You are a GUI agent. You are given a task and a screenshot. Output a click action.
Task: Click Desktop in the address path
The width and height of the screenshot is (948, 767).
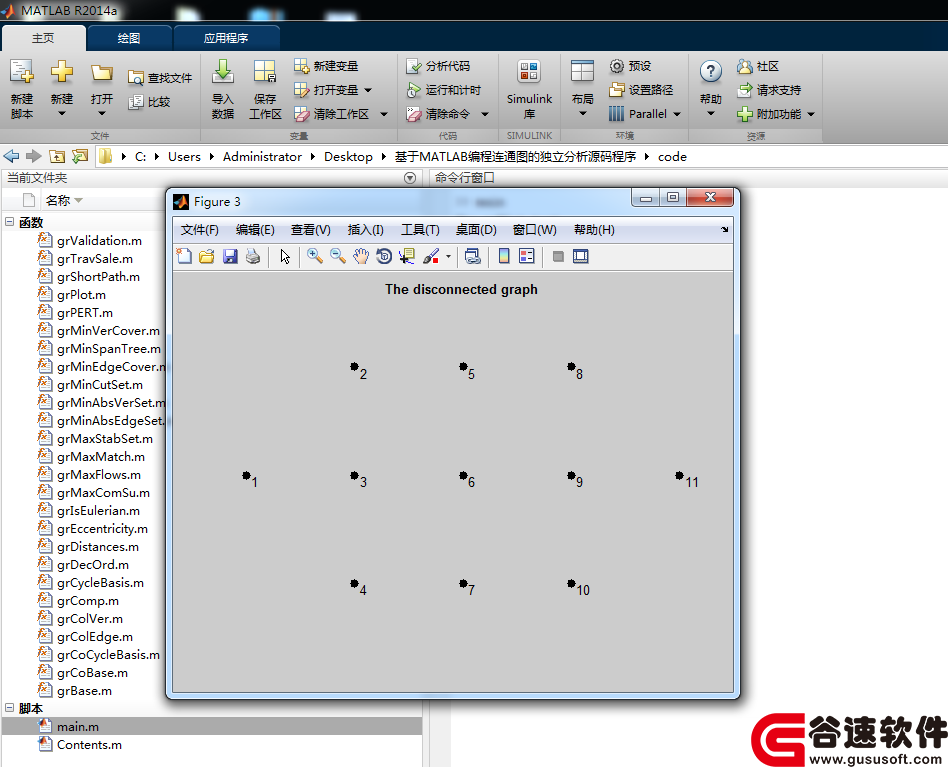[x=348, y=157]
